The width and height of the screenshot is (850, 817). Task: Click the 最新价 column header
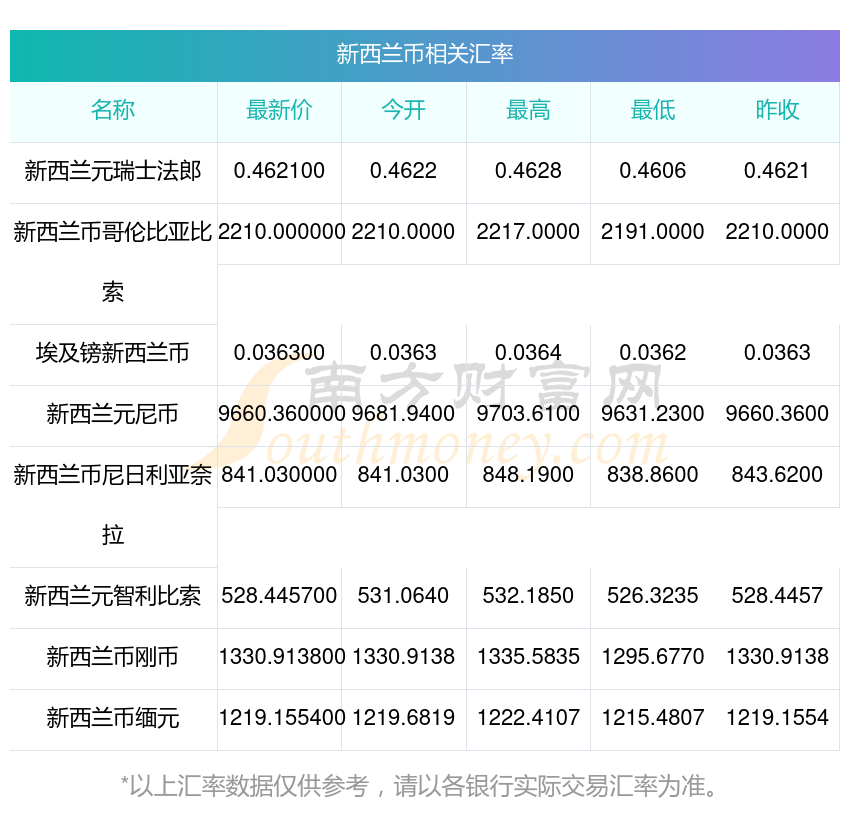pyautogui.click(x=279, y=110)
